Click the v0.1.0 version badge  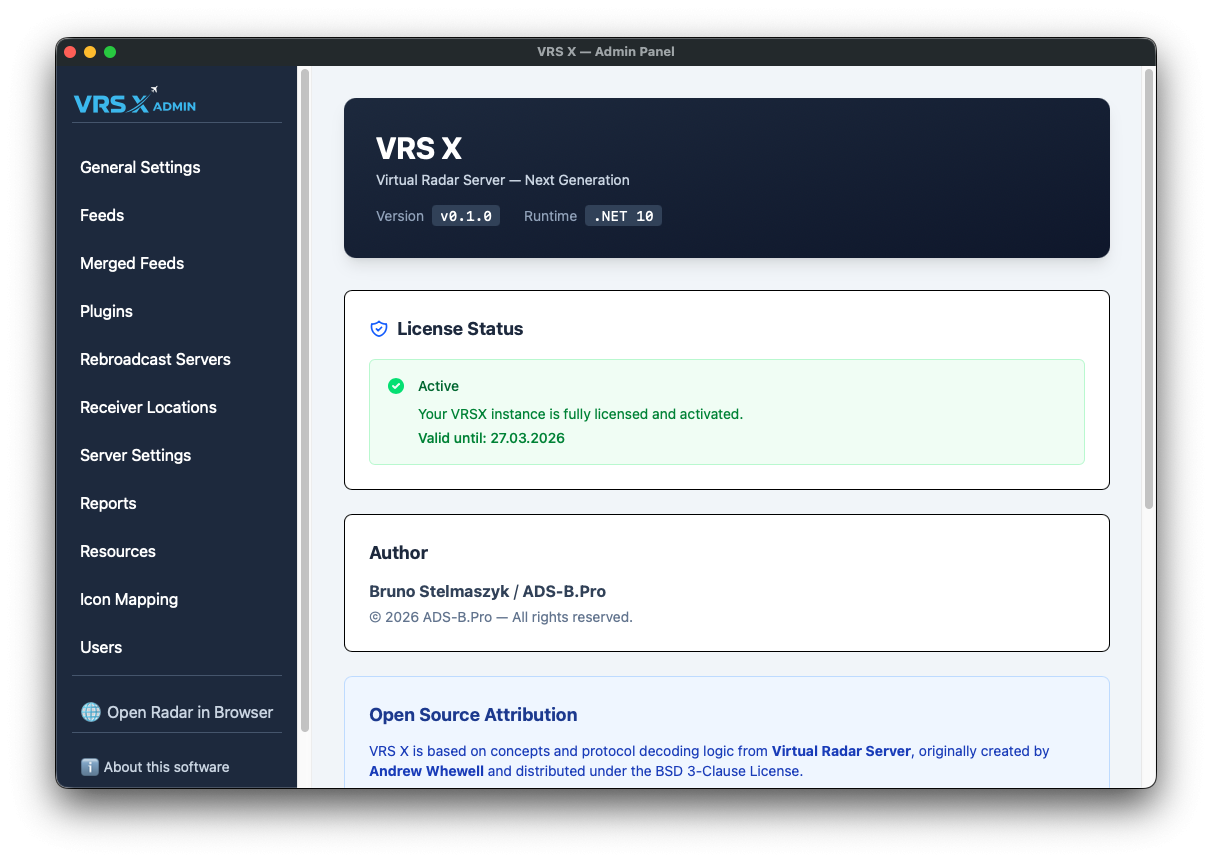click(465, 215)
